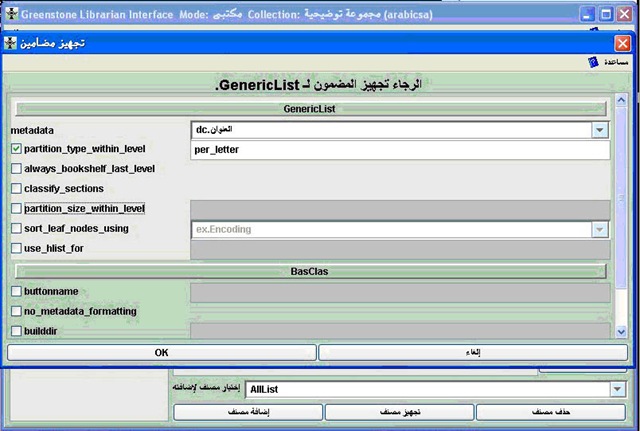
Task: Click the Arabic cancel button beside OK
Action: pos(473,353)
